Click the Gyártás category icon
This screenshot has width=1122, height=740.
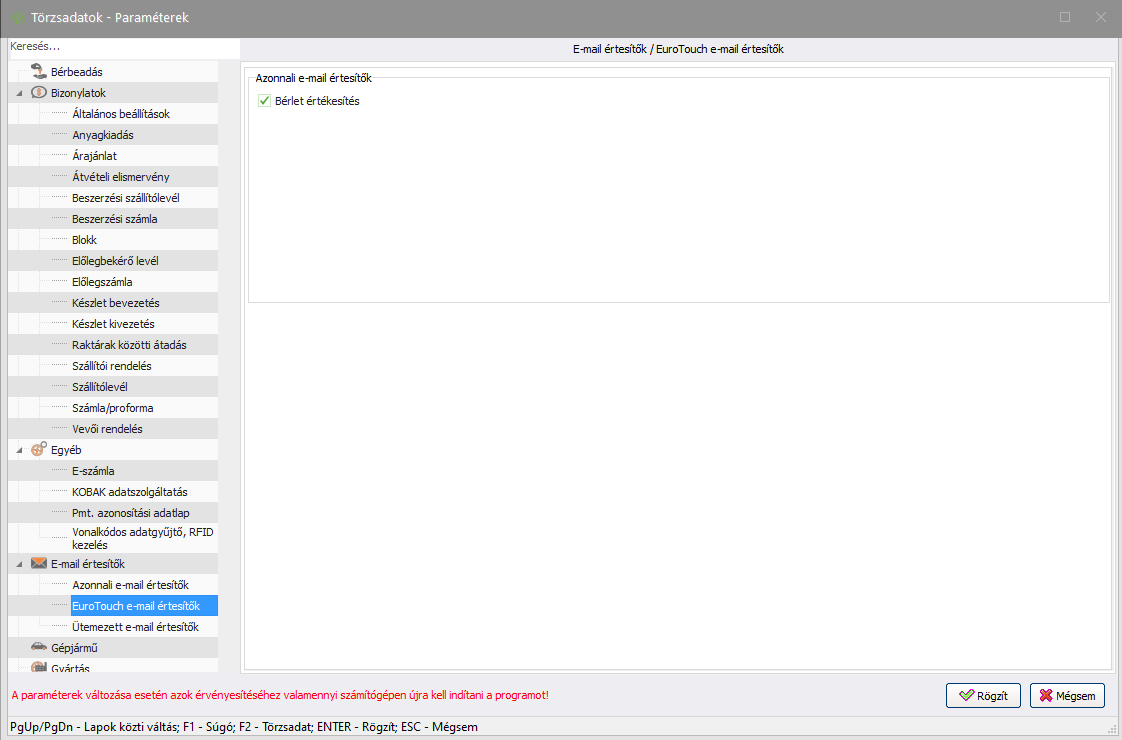click(38, 667)
